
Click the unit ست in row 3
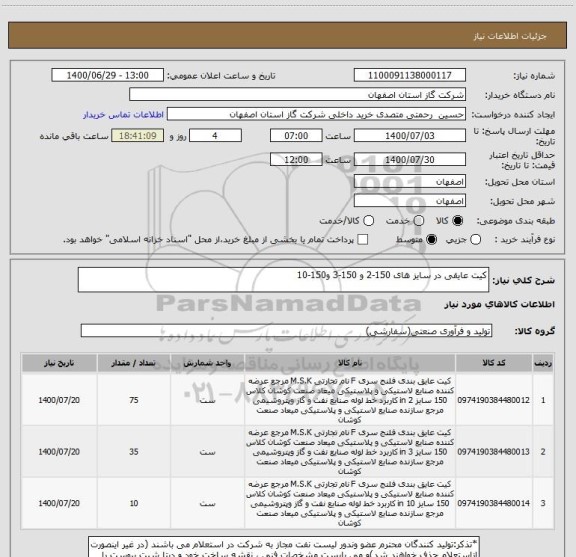207,503
